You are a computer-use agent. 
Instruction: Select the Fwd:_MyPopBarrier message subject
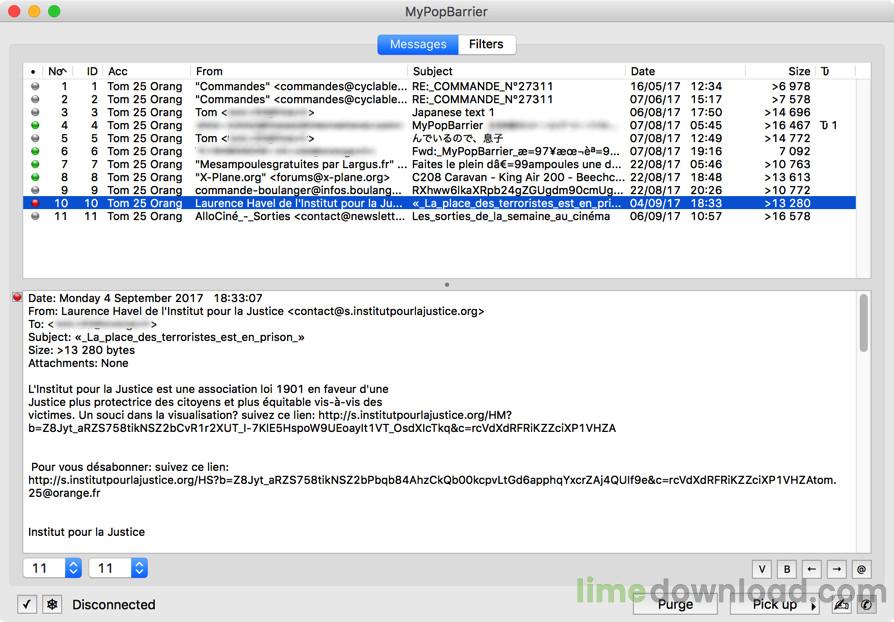pyautogui.click(x=515, y=152)
